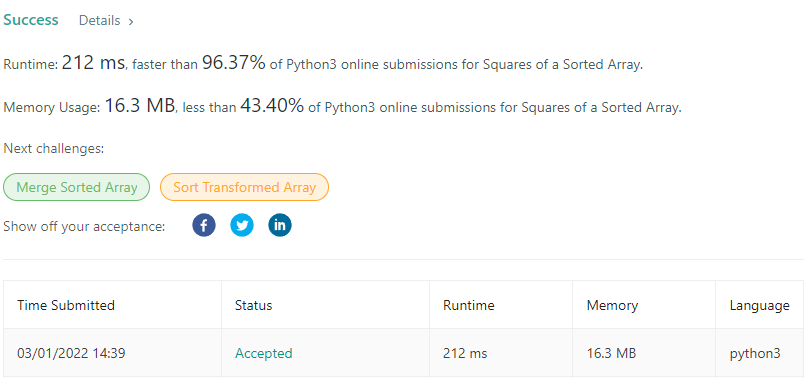This screenshot has height=378, width=806.
Task: Click the Accepted status link
Action: tap(264, 353)
